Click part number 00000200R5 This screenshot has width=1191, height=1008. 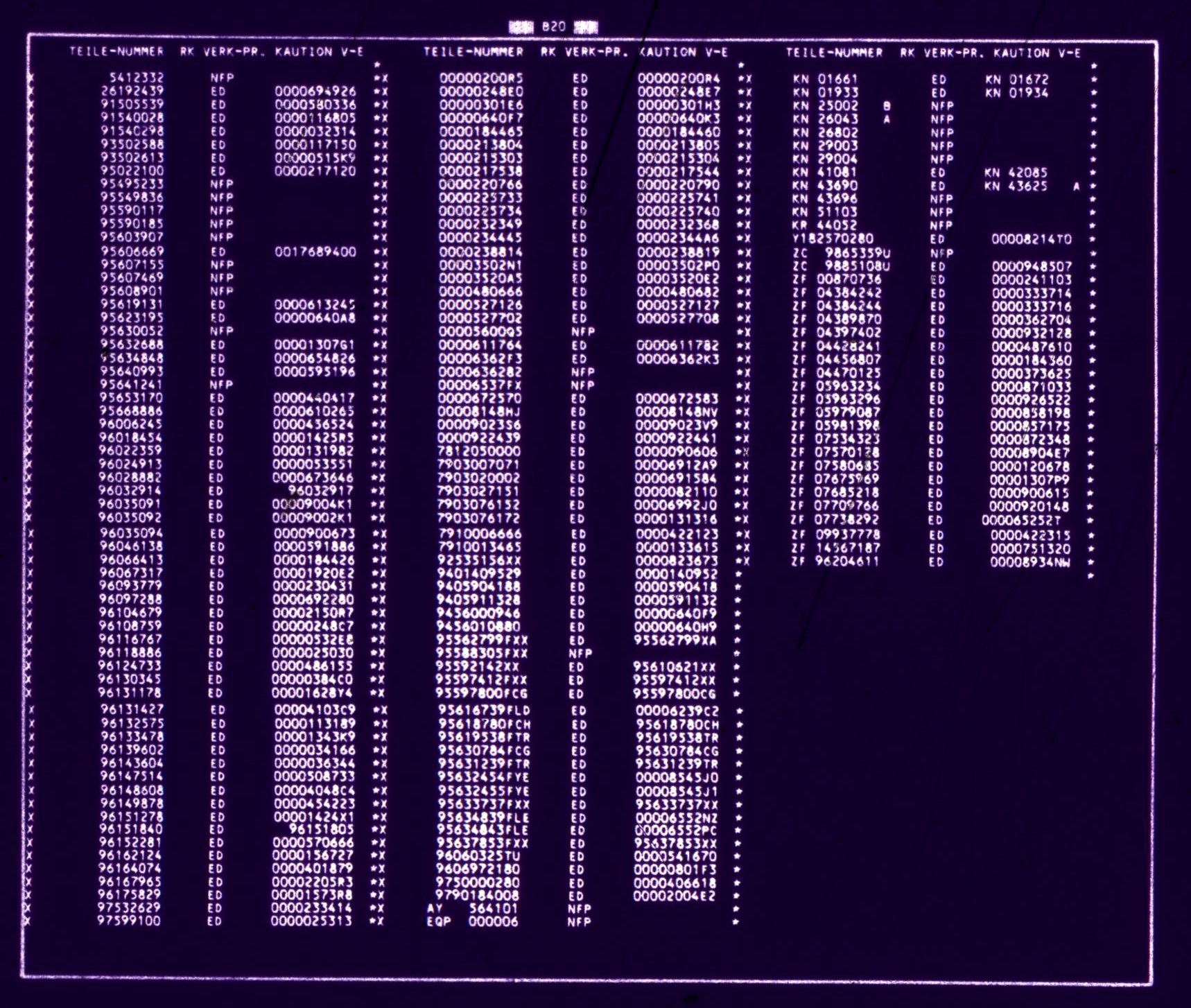481,78
